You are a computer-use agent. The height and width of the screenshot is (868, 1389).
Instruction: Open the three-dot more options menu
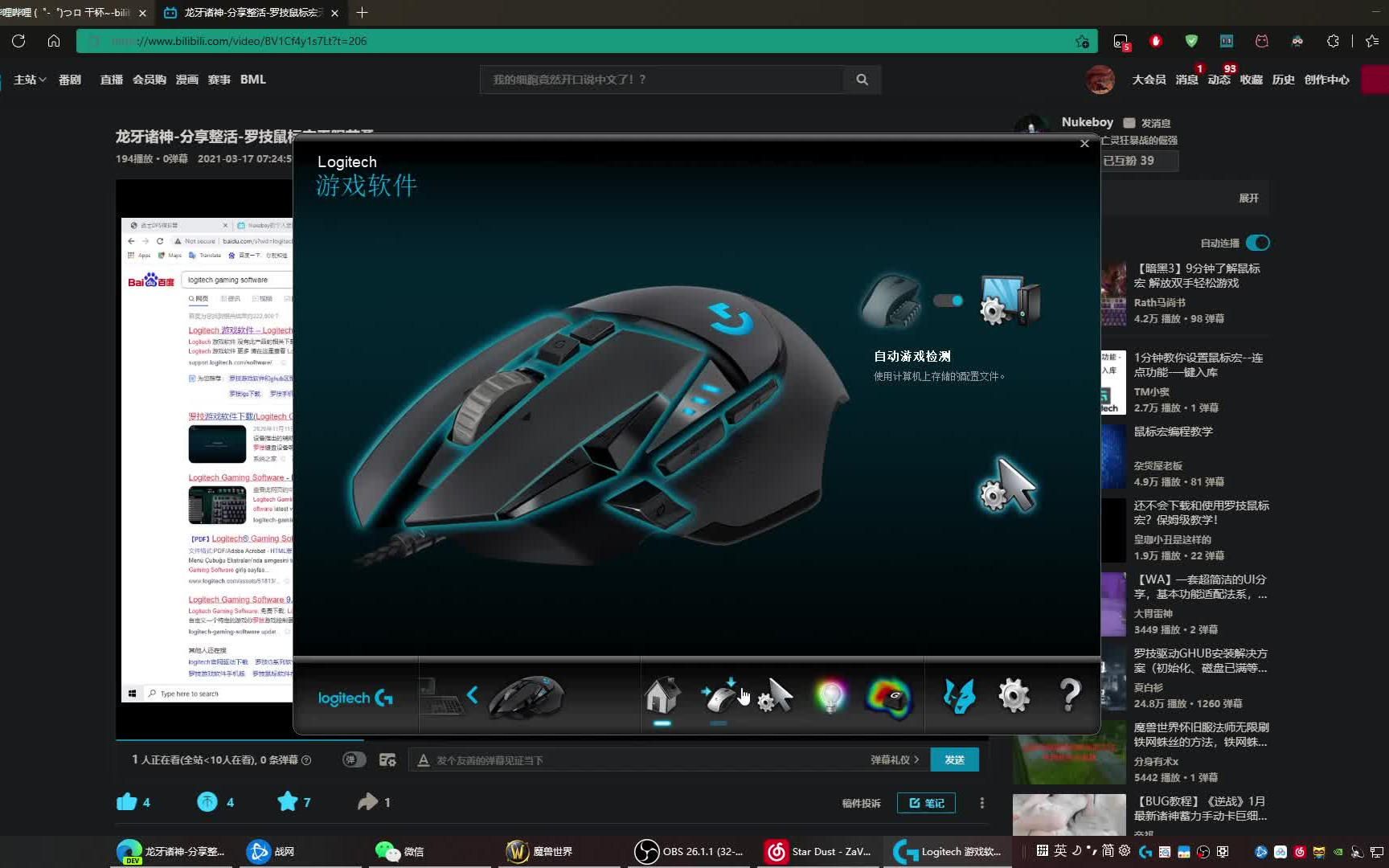(x=981, y=803)
